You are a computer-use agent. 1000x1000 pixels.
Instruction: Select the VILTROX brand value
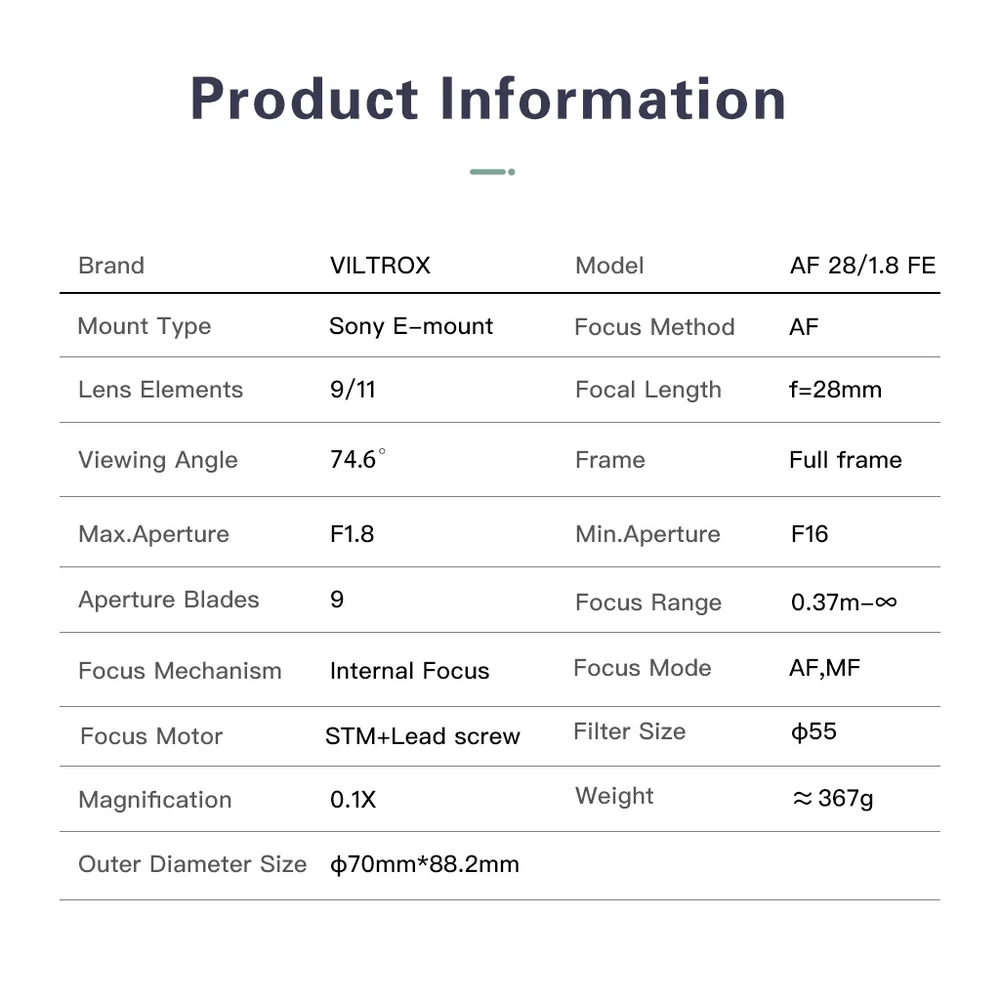pyautogui.click(x=380, y=266)
